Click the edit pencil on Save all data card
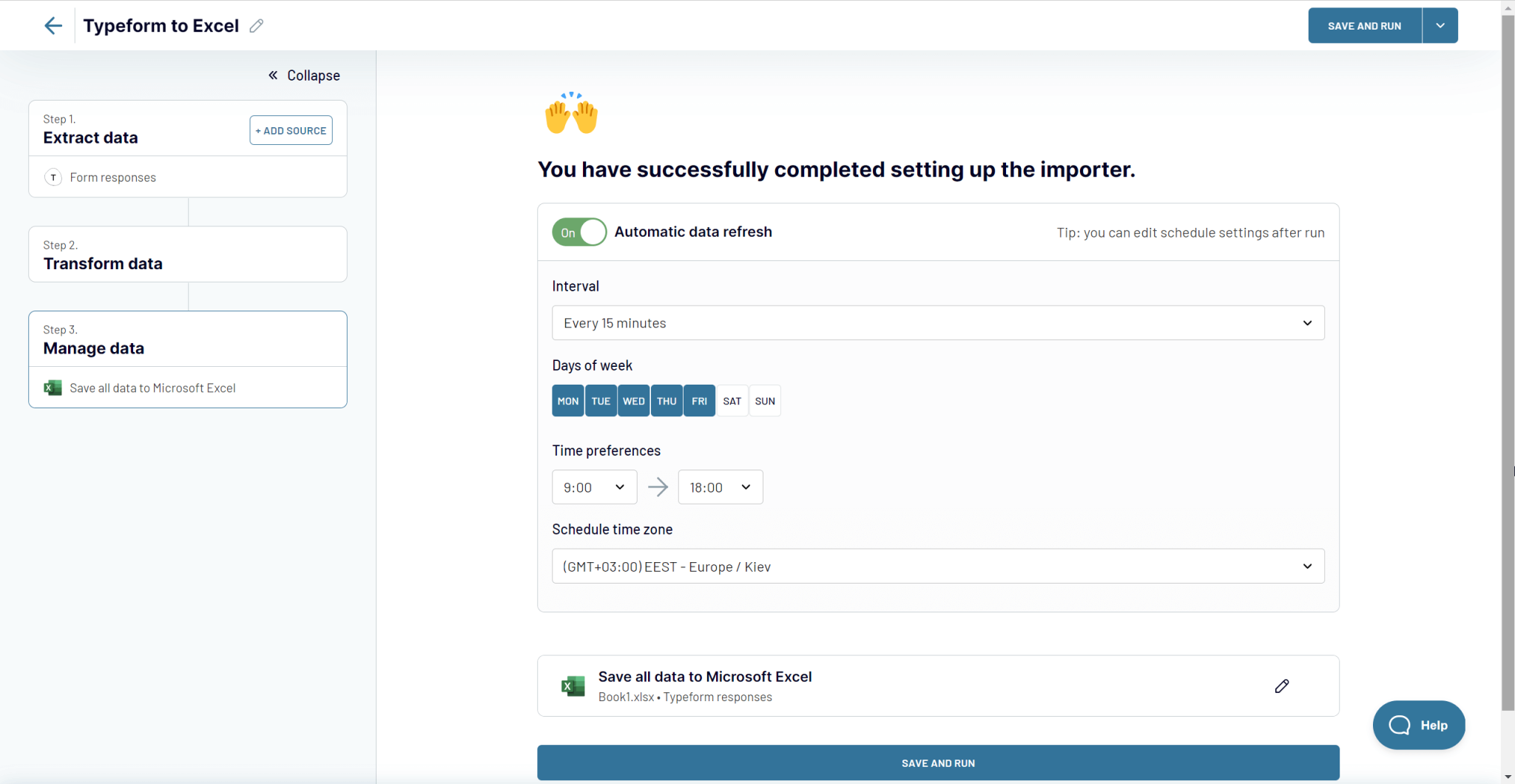The image size is (1515, 784). [x=1282, y=686]
